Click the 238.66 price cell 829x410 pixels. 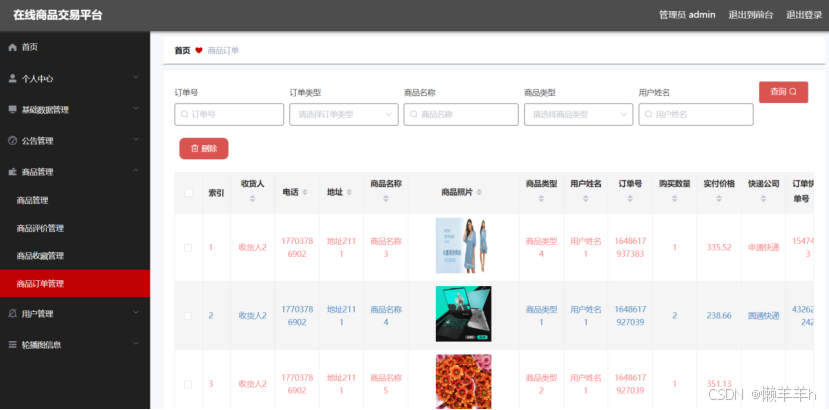(x=719, y=316)
